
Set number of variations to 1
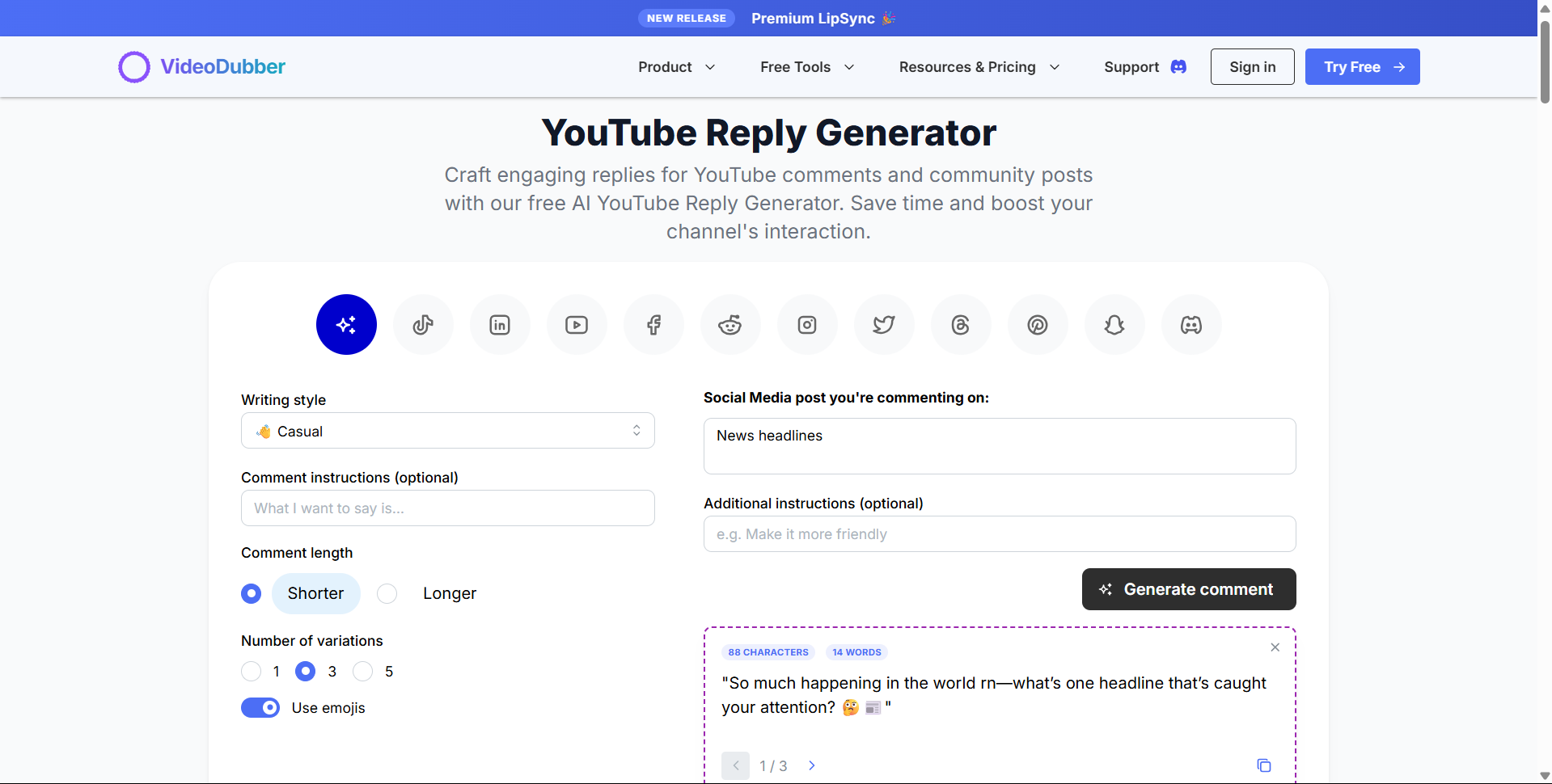coord(252,672)
